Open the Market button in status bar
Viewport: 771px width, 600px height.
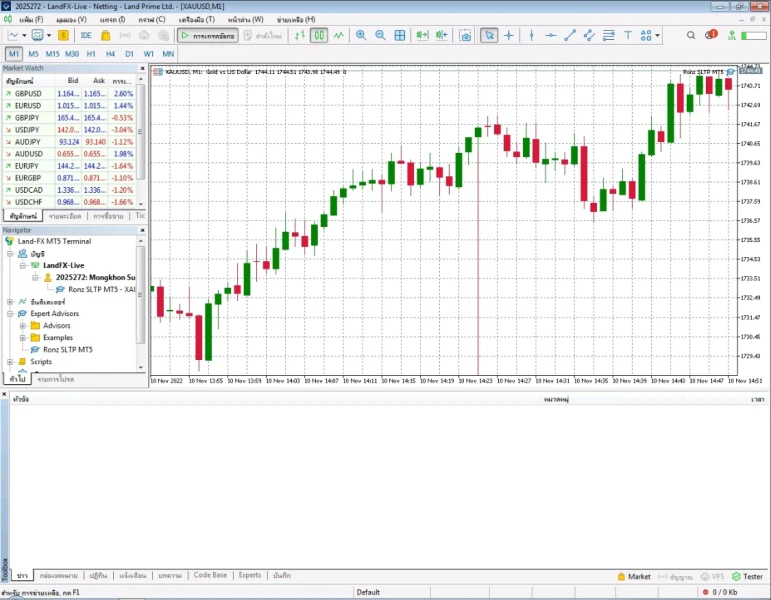[x=633, y=577]
